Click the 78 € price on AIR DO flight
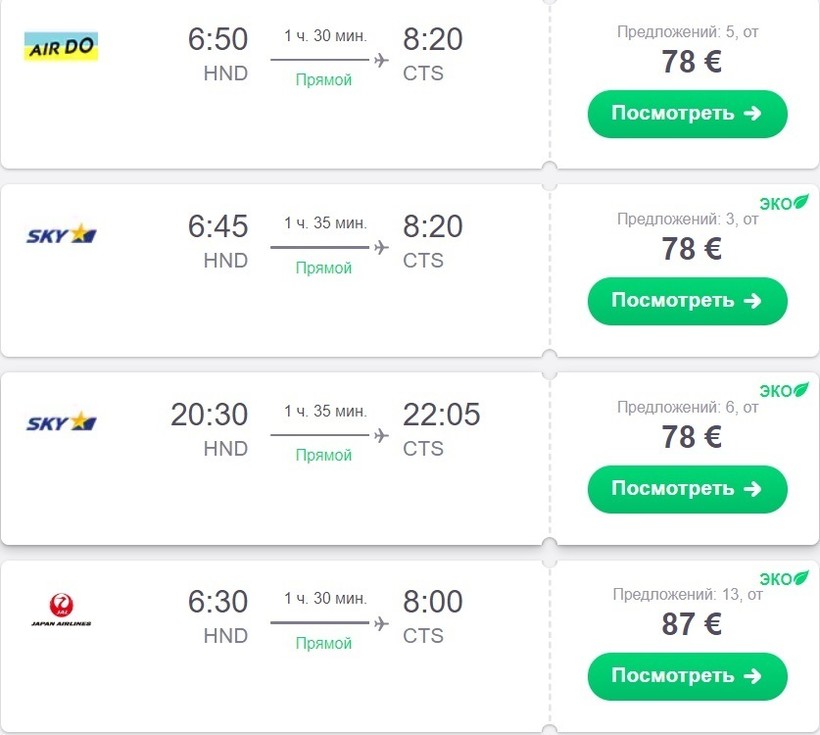 pos(691,61)
